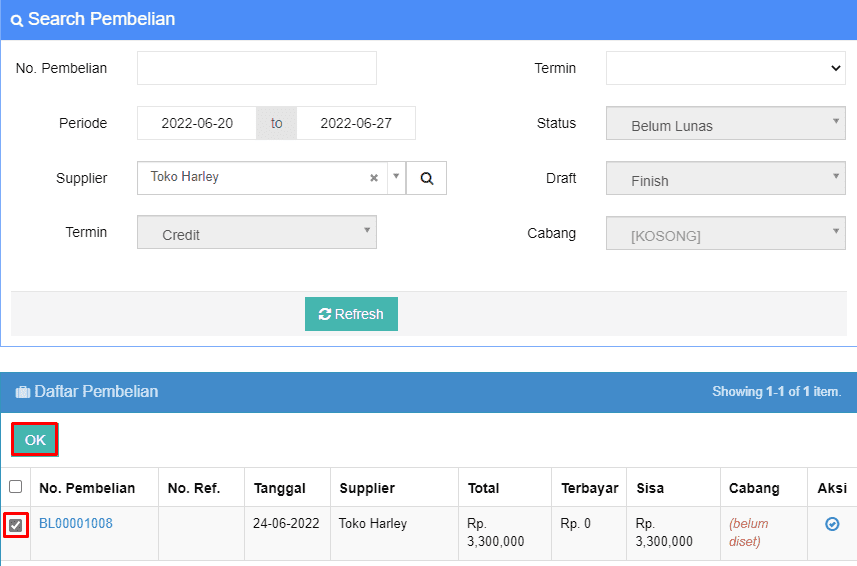Image resolution: width=857 pixels, height=566 pixels.
Task: Open the Termin dropdown showing Credit
Action: pyautogui.click(x=257, y=233)
